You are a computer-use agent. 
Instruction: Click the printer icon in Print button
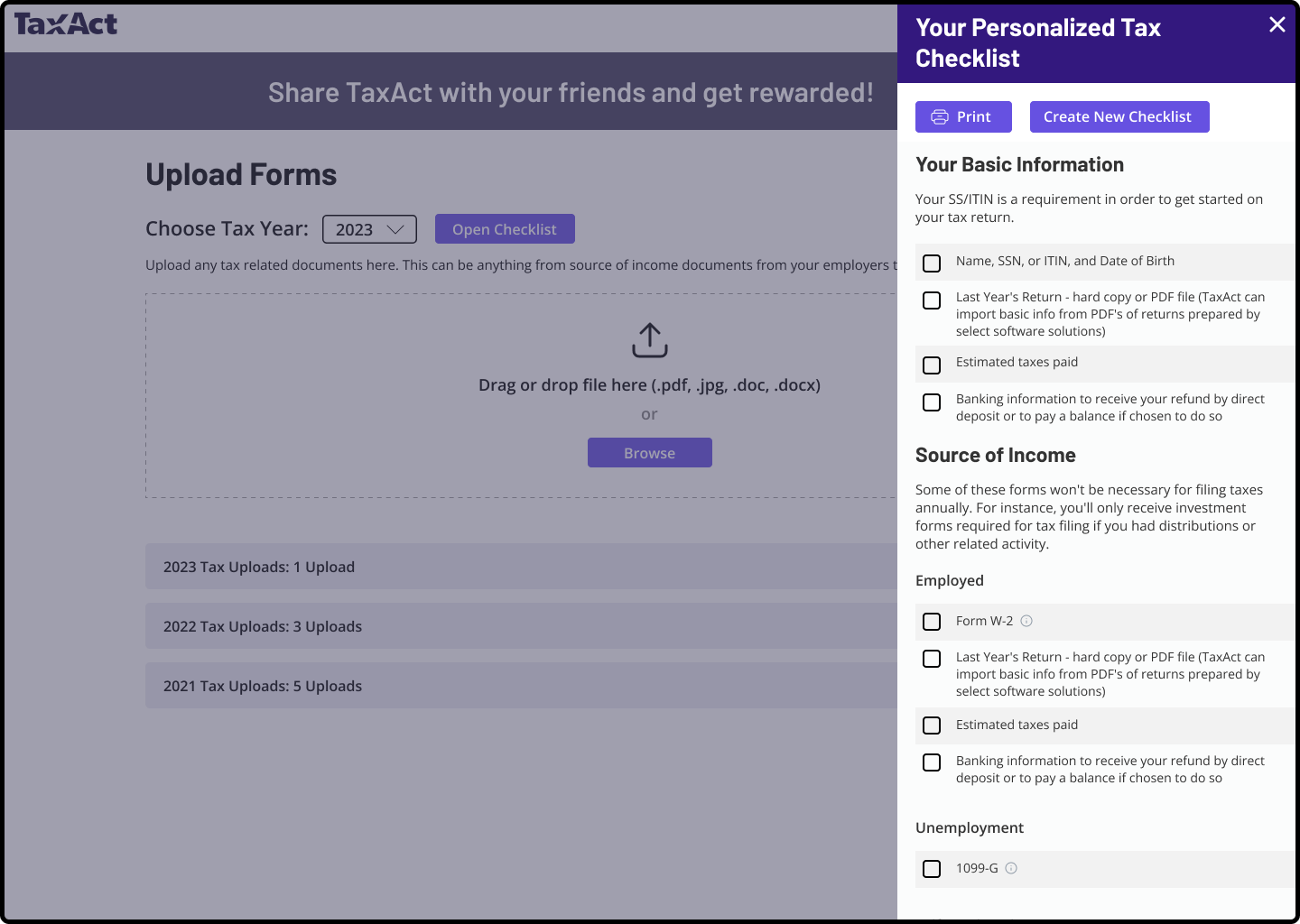point(940,117)
